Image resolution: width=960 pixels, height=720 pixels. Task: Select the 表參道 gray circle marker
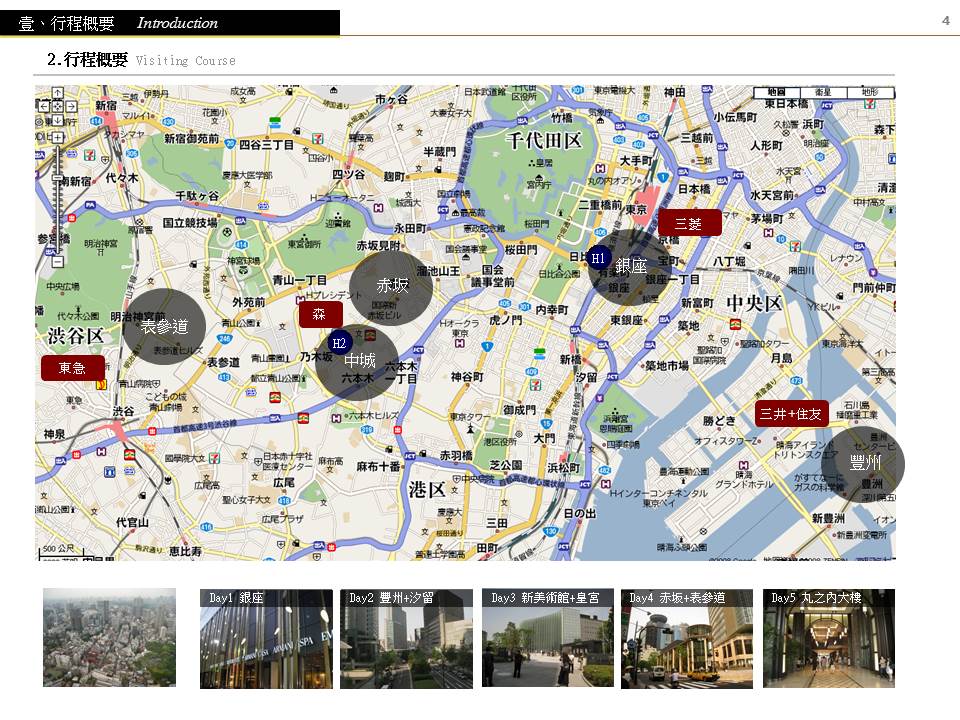166,326
